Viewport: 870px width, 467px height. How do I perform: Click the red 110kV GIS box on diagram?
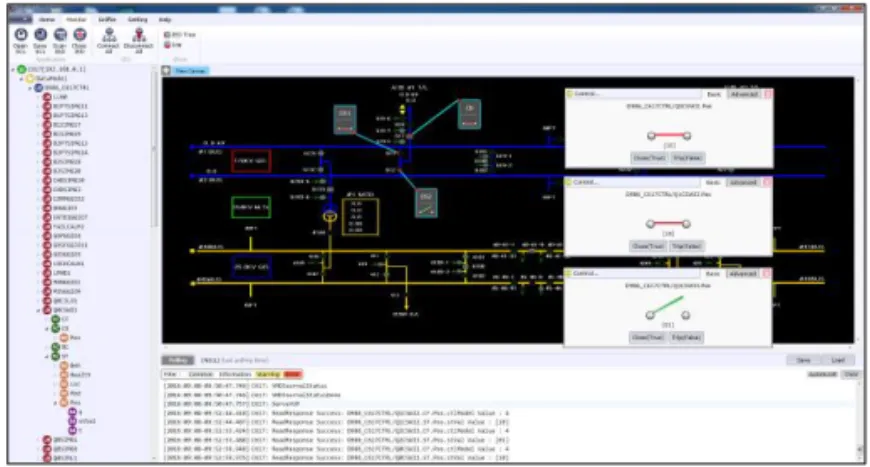pos(251,161)
